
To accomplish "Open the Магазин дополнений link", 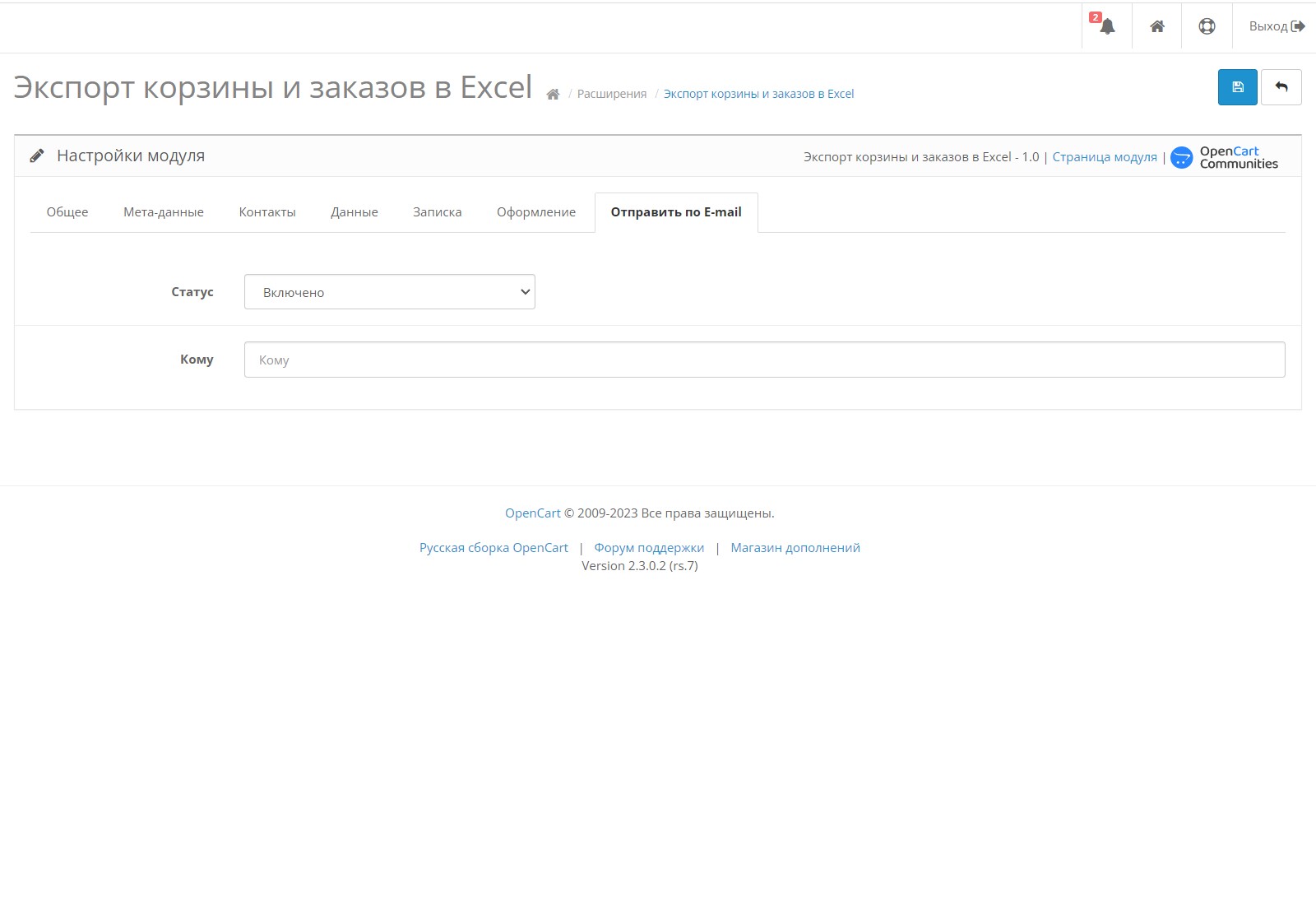I will 795,548.
